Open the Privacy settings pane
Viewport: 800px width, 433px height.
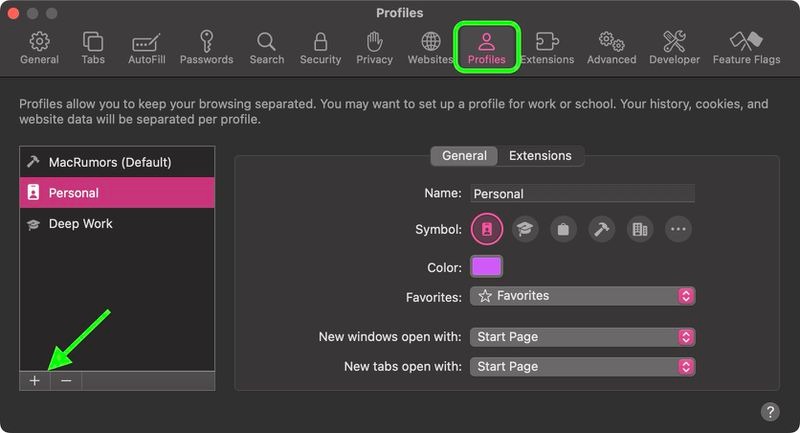[374, 48]
